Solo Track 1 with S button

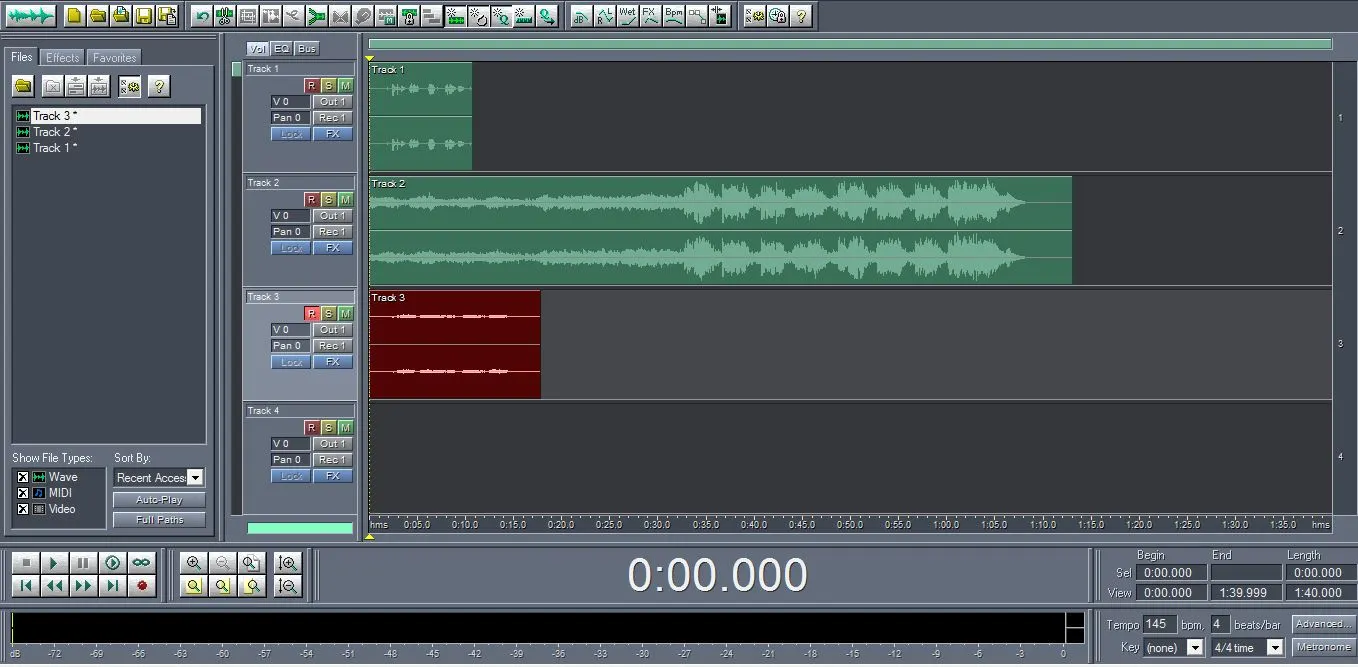[328, 86]
